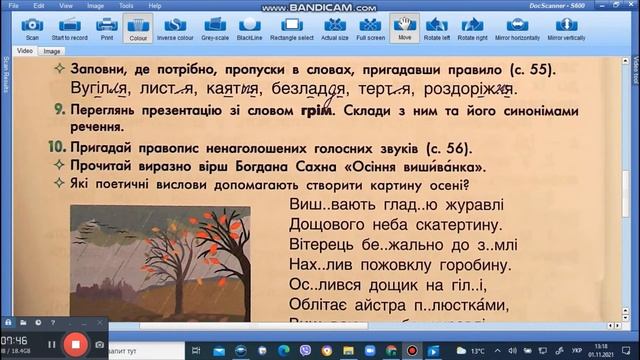Open the Video tool side panel
The height and width of the screenshot is (360, 640).
point(635,70)
